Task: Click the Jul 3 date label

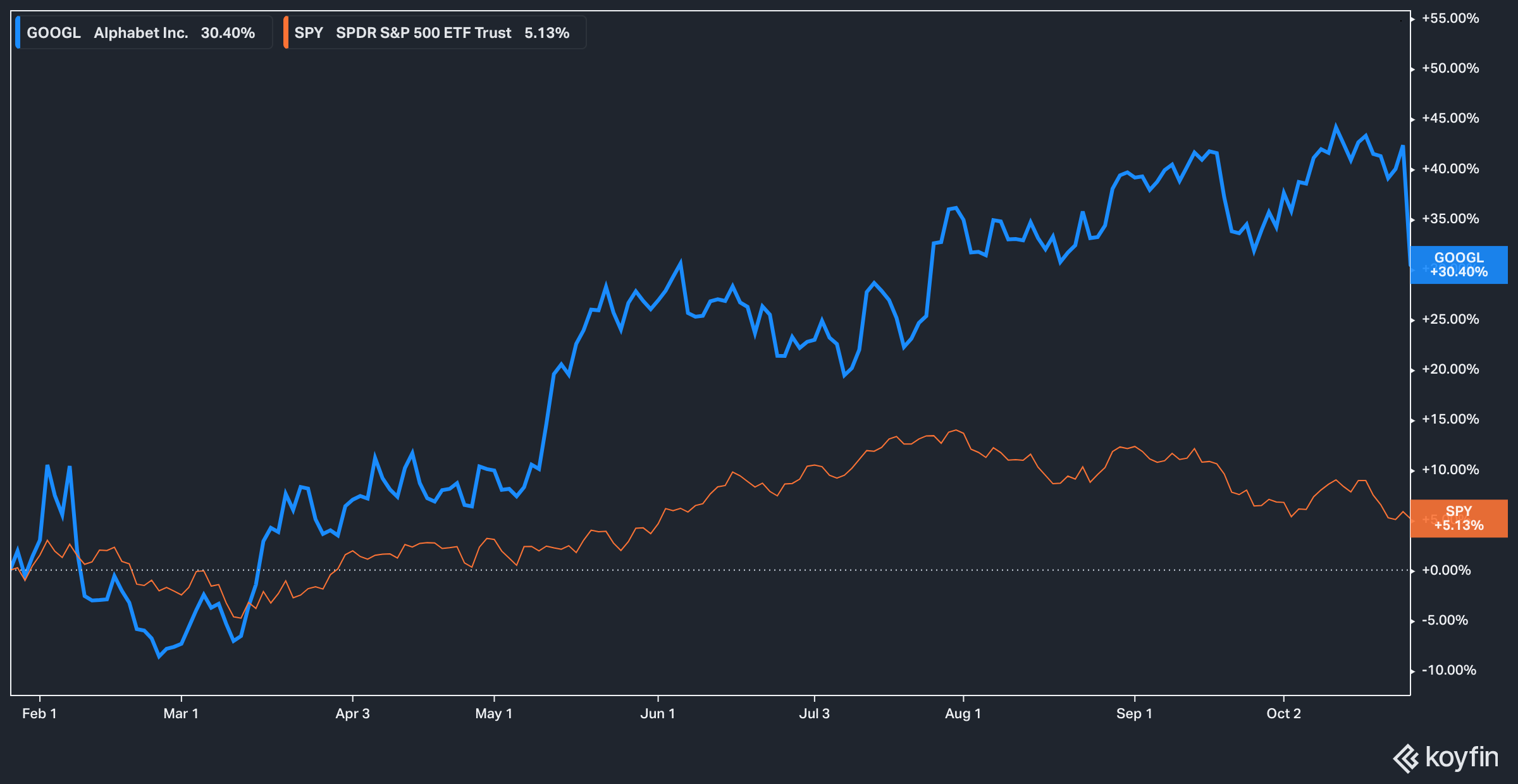Action: 814,714
